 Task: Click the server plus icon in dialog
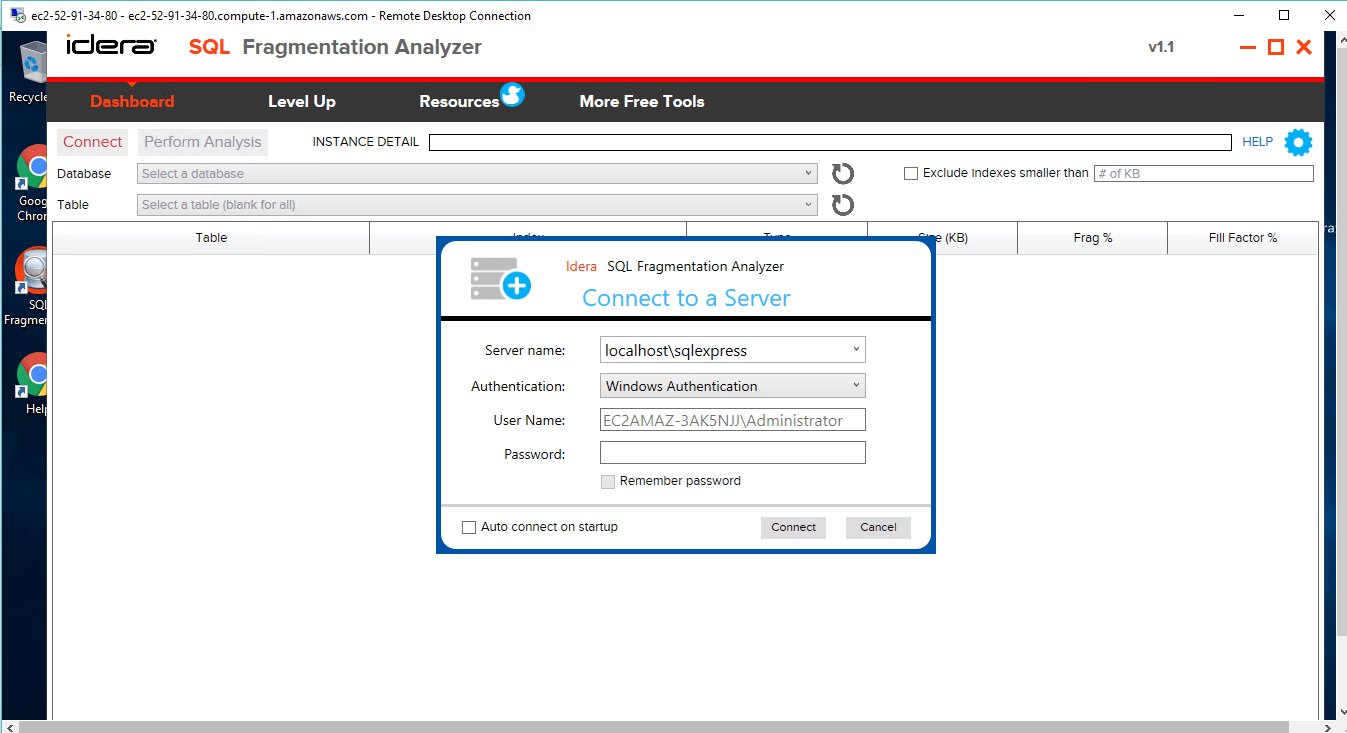coord(500,279)
